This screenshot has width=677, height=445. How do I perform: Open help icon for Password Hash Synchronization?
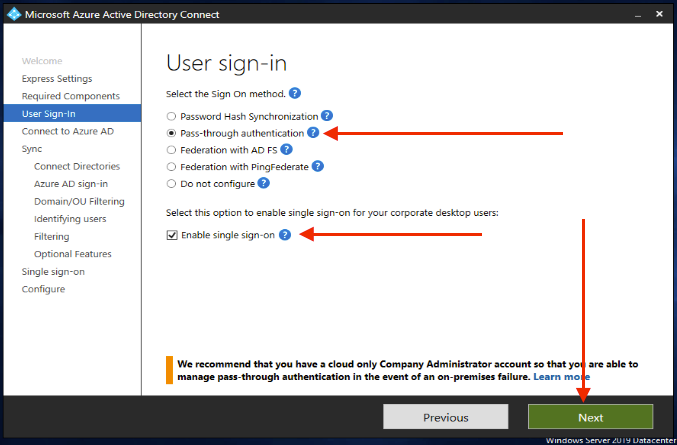[327, 116]
